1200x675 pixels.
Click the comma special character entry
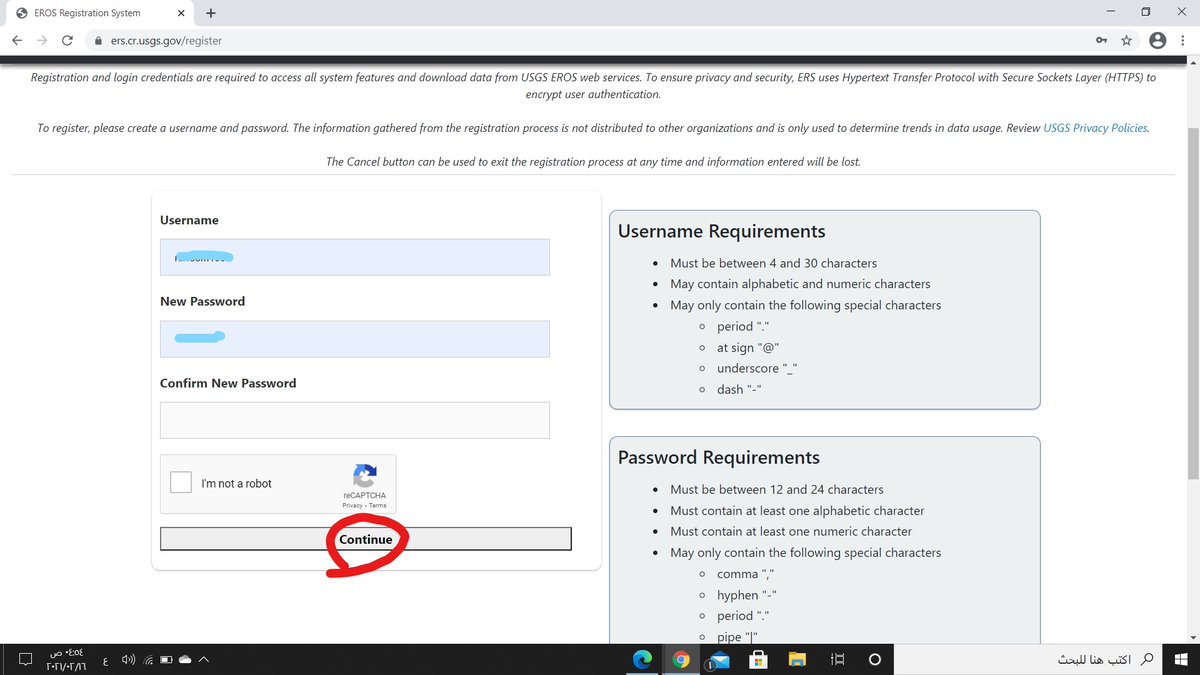coord(746,574)
